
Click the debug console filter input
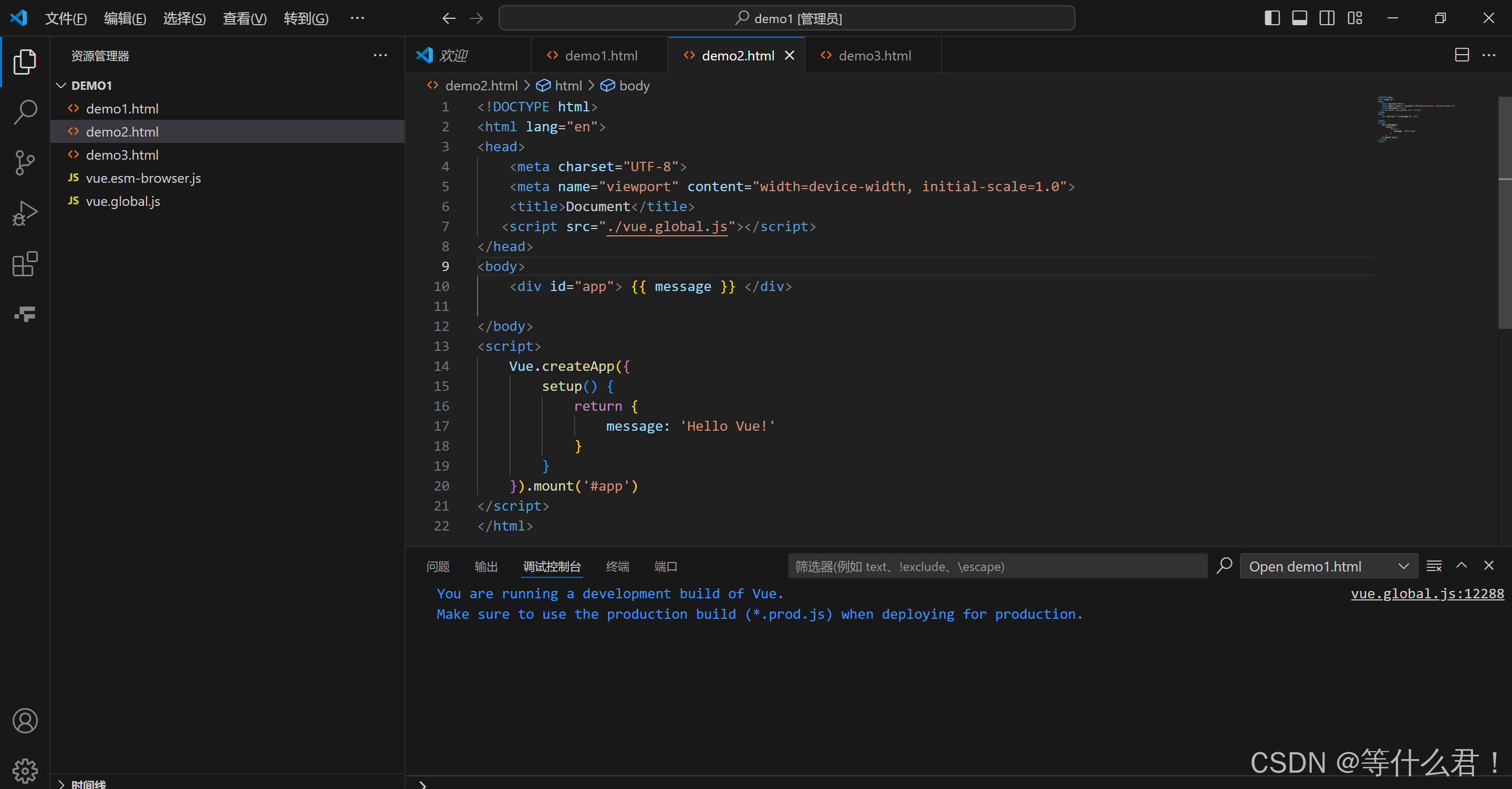click(997, 566)
